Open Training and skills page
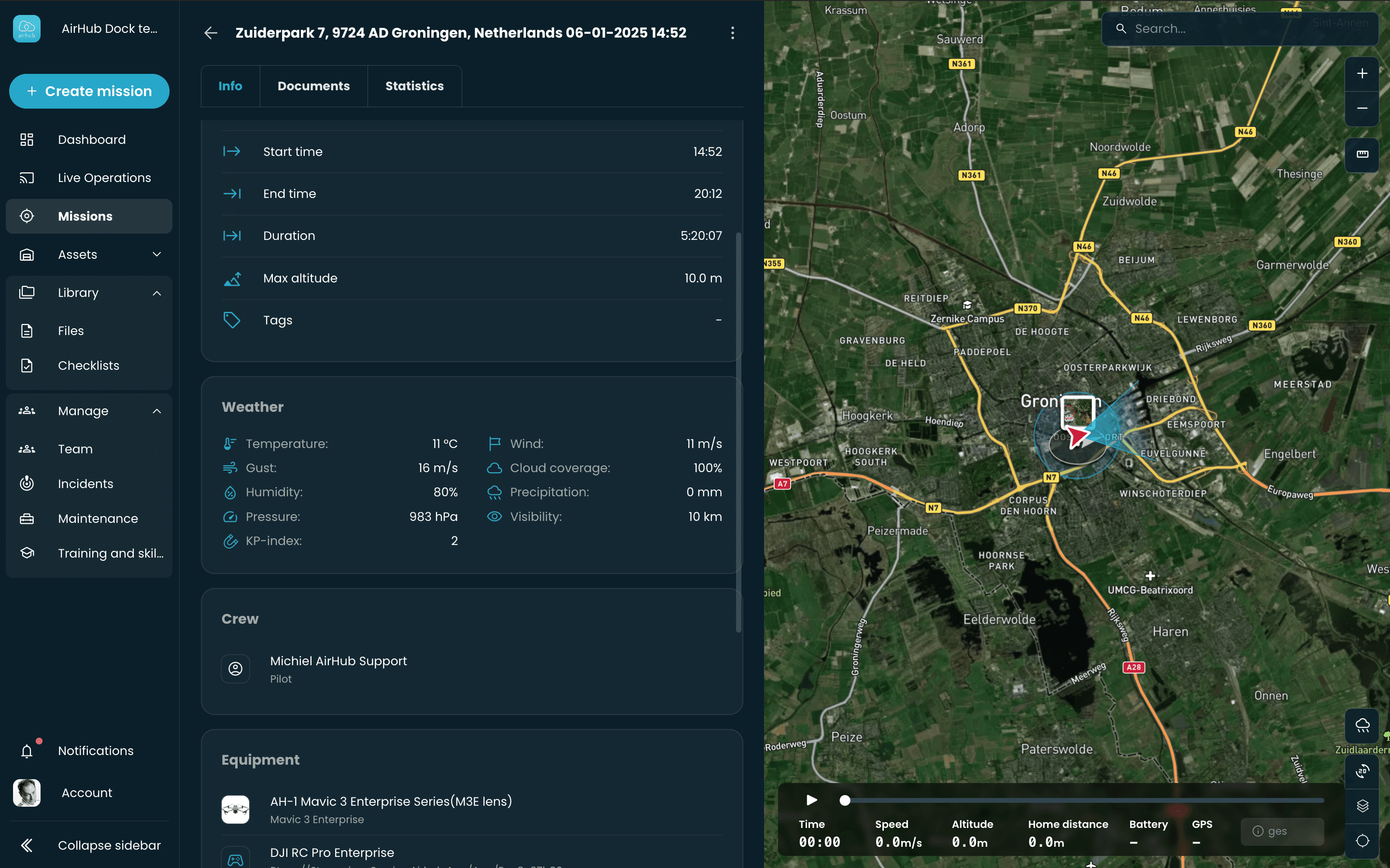The height and width of the screenshot is (868, 1390). [x=89, y=553]
